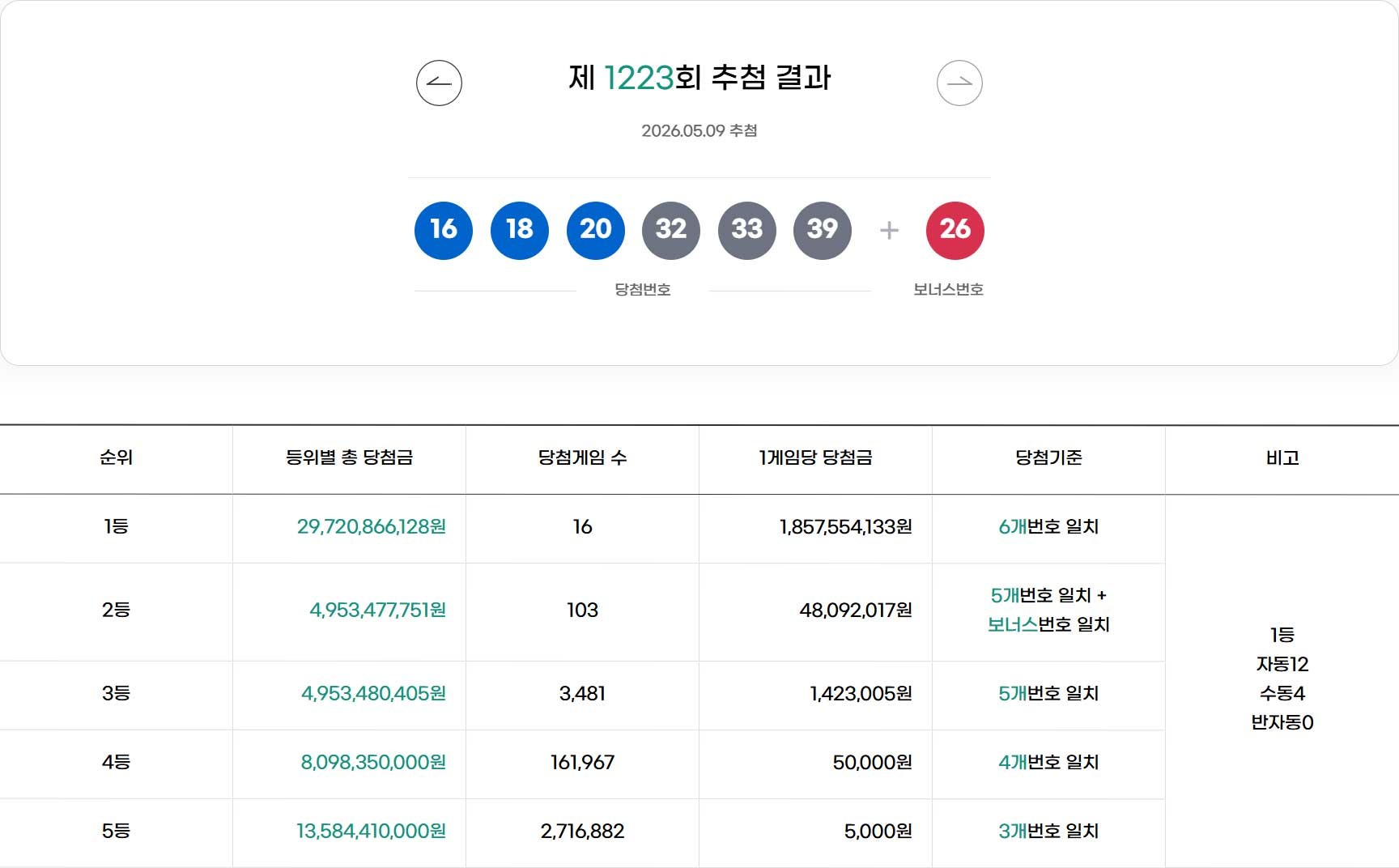Click the title 제 1223회 추첨 결과
This screenshot has width=1399, height=868.
click(699, 78)
